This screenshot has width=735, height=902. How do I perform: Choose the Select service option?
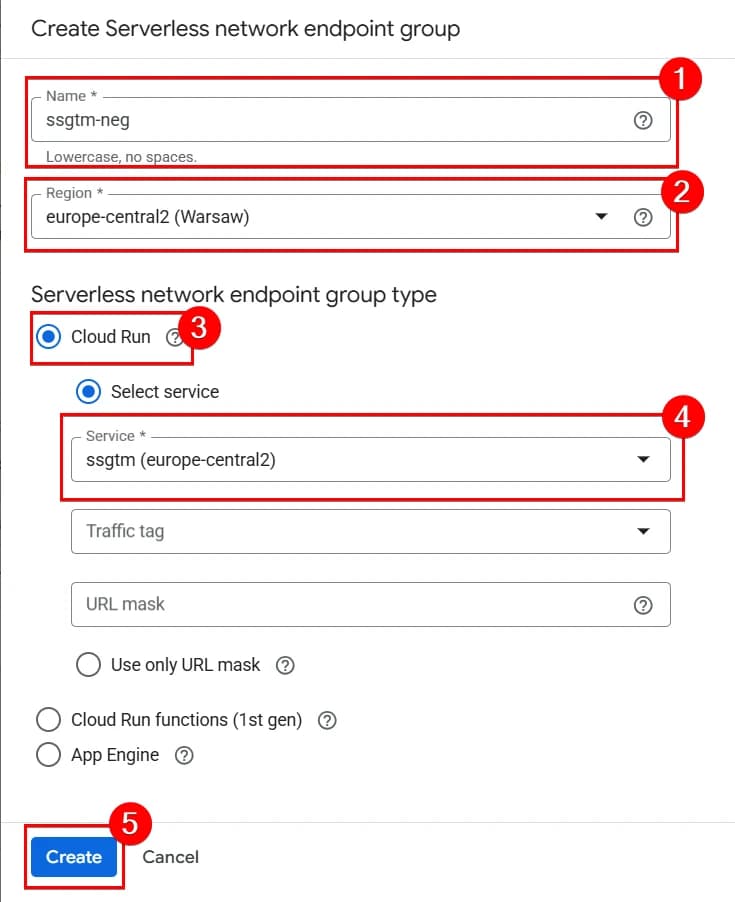[88, 392]
